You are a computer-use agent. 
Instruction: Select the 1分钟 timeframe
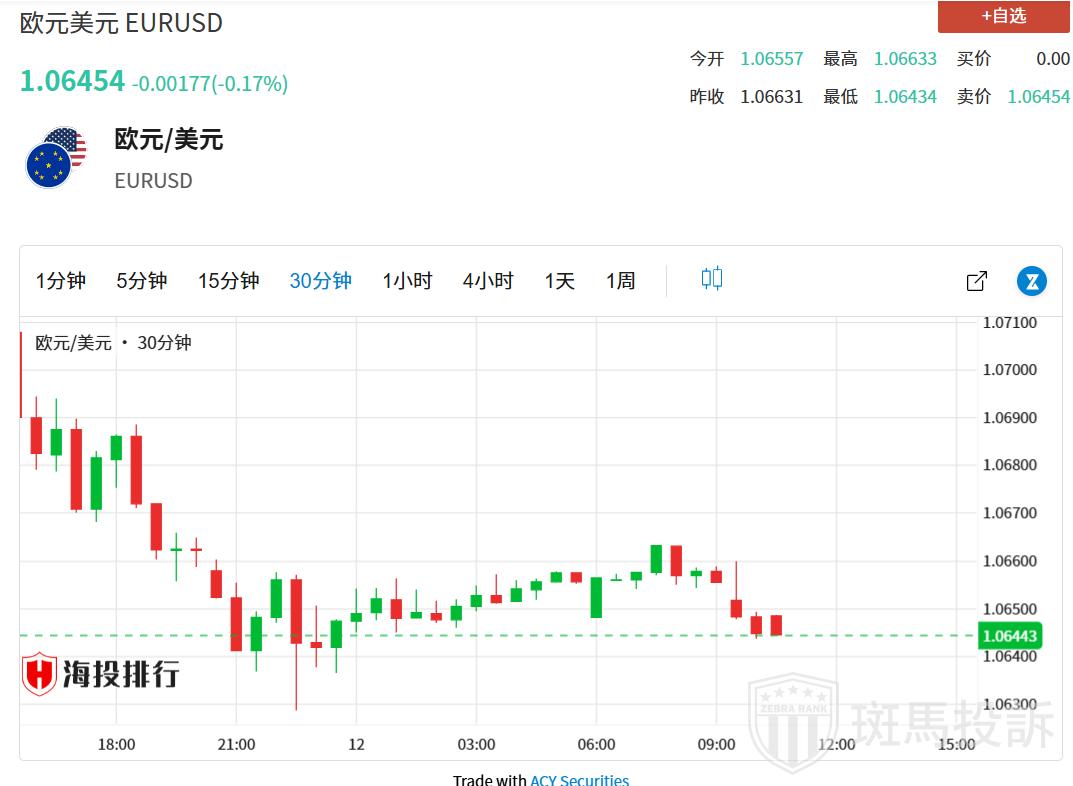61,281
